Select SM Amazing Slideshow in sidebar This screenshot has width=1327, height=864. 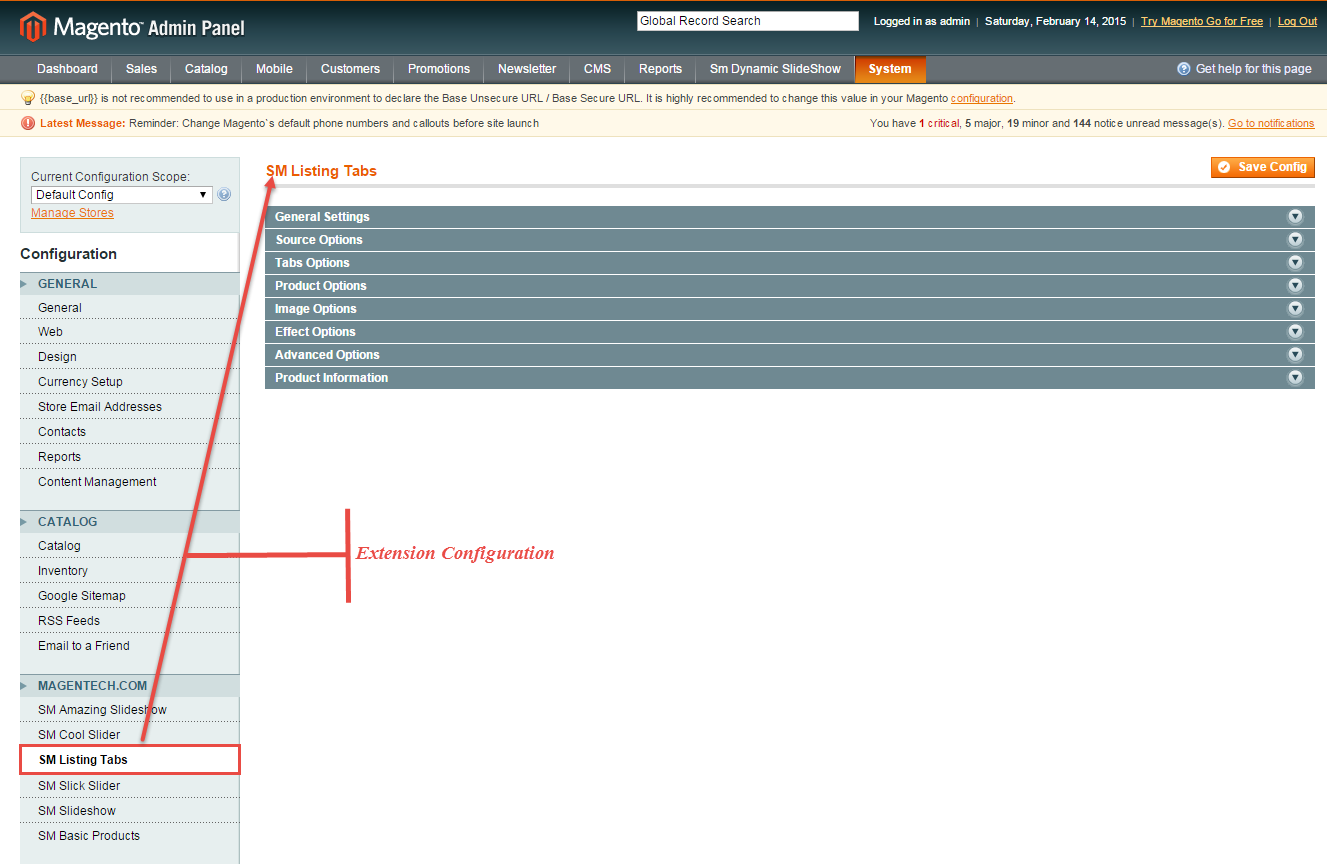click(x=129, y=710)
